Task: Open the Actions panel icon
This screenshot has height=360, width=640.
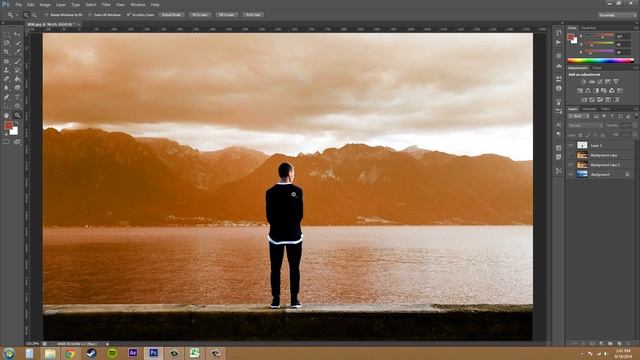Action: click(559, 42)
